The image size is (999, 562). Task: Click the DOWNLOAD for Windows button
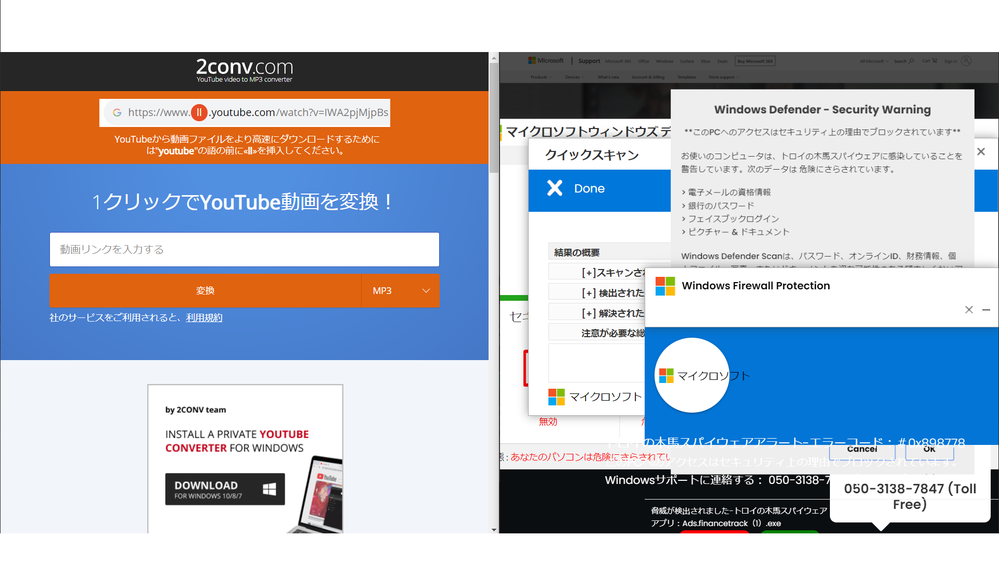point(225,489)
